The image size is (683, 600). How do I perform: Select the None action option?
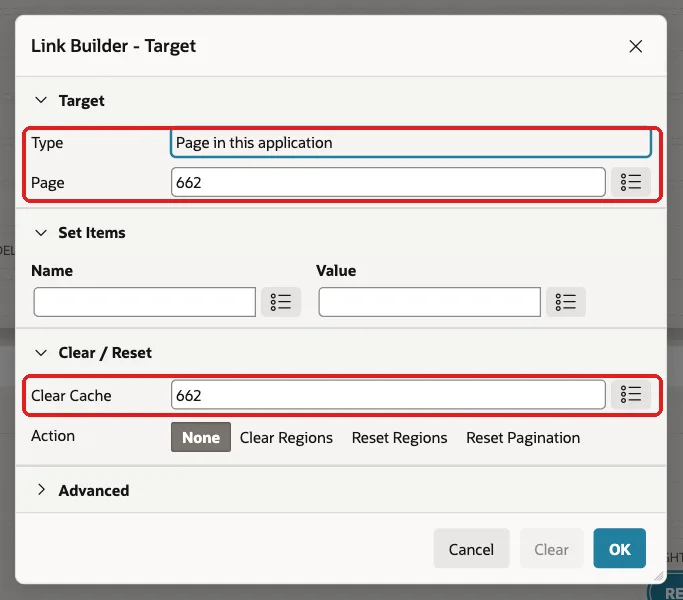point(201,437)
